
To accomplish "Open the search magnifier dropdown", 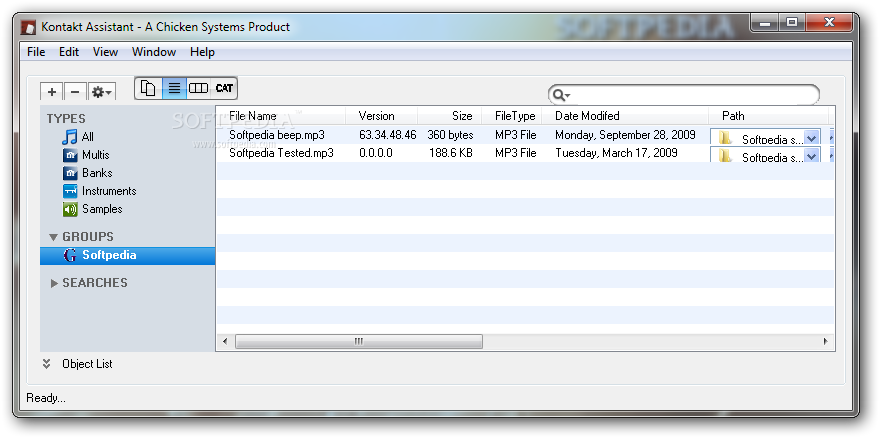I will [561, 95].
